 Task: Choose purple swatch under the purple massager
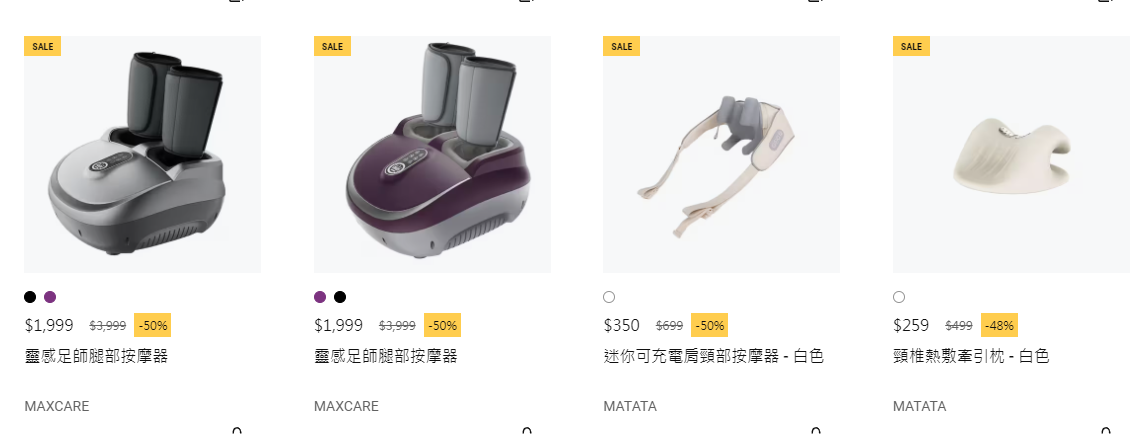point(320,297)
